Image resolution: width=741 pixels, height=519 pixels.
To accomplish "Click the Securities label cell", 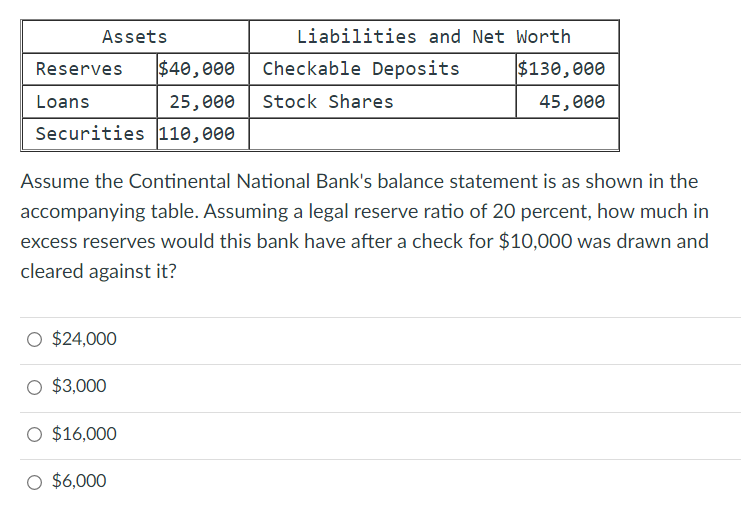I will [x=89, y=134].
